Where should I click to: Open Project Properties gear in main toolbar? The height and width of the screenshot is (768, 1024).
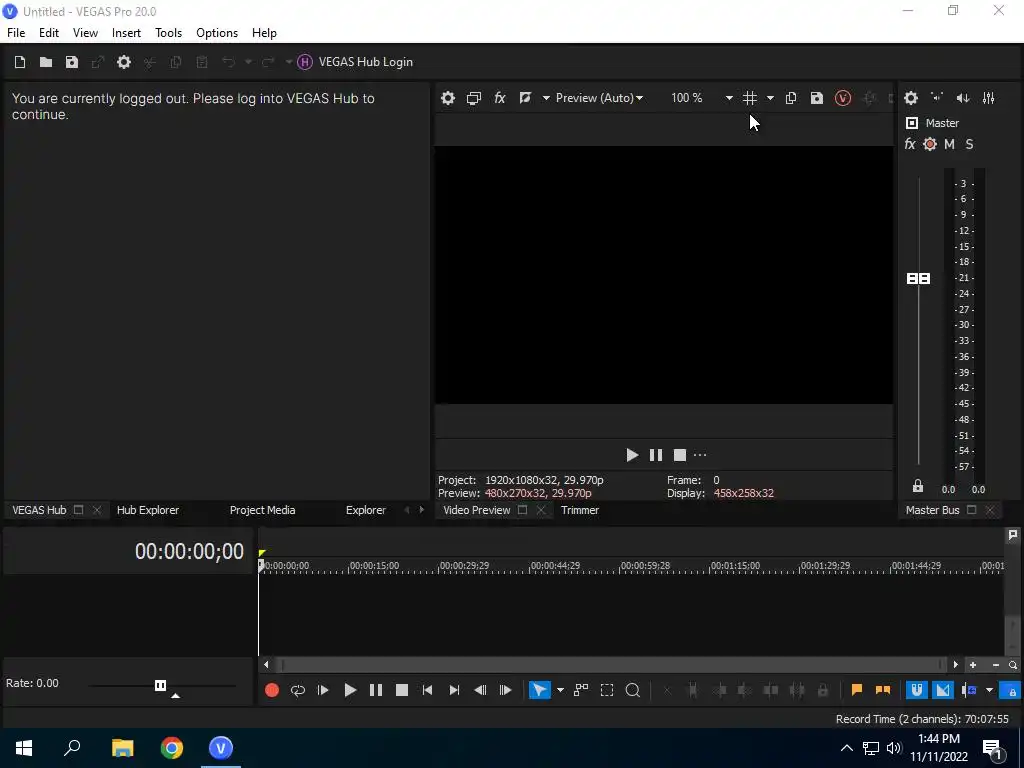(x=123, y=62)
